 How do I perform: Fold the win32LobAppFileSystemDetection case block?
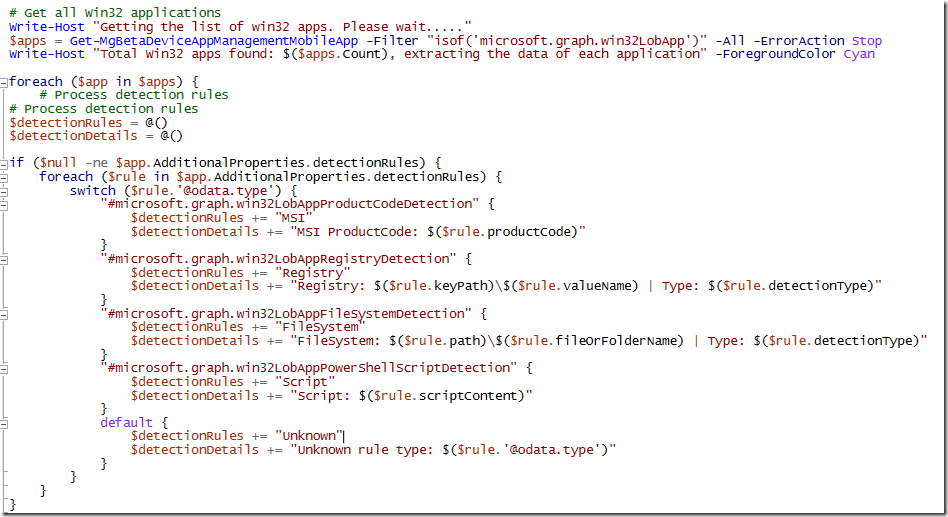click(x=4, y=313)
